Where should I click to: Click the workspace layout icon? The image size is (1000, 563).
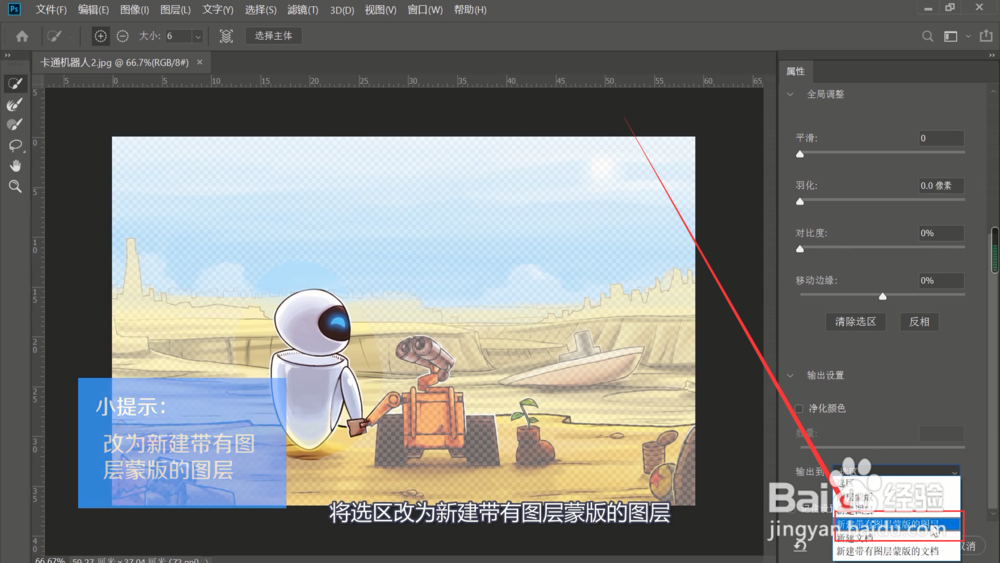pyautogui.click(x=950, y=36)
